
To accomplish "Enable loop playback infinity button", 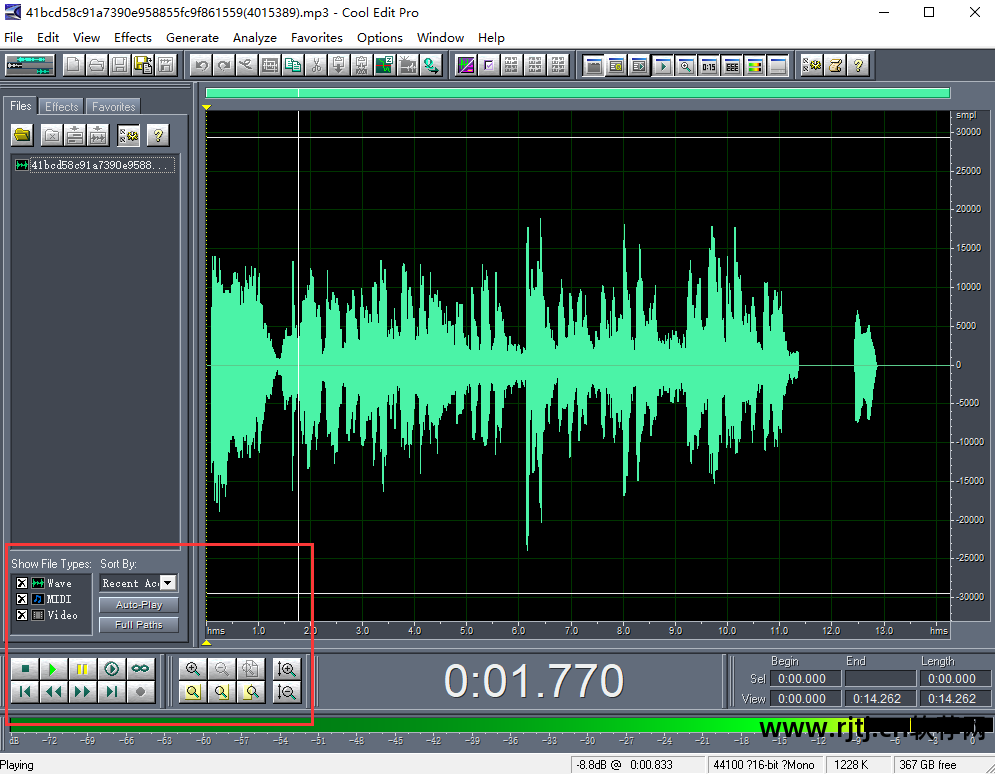I will tap(140, 669).
